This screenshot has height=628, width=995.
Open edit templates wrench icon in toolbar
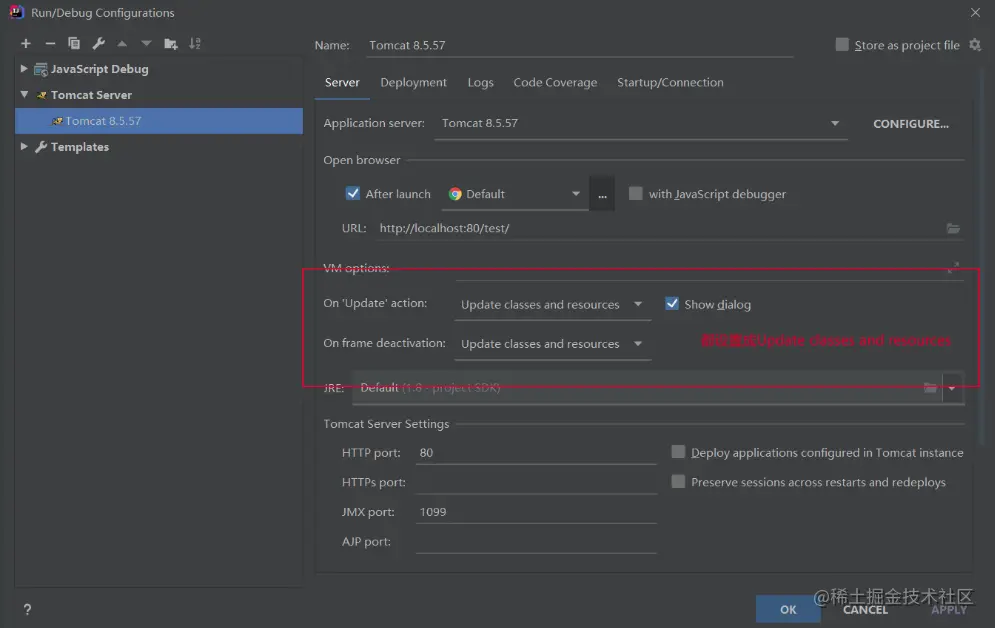(98, 43)
